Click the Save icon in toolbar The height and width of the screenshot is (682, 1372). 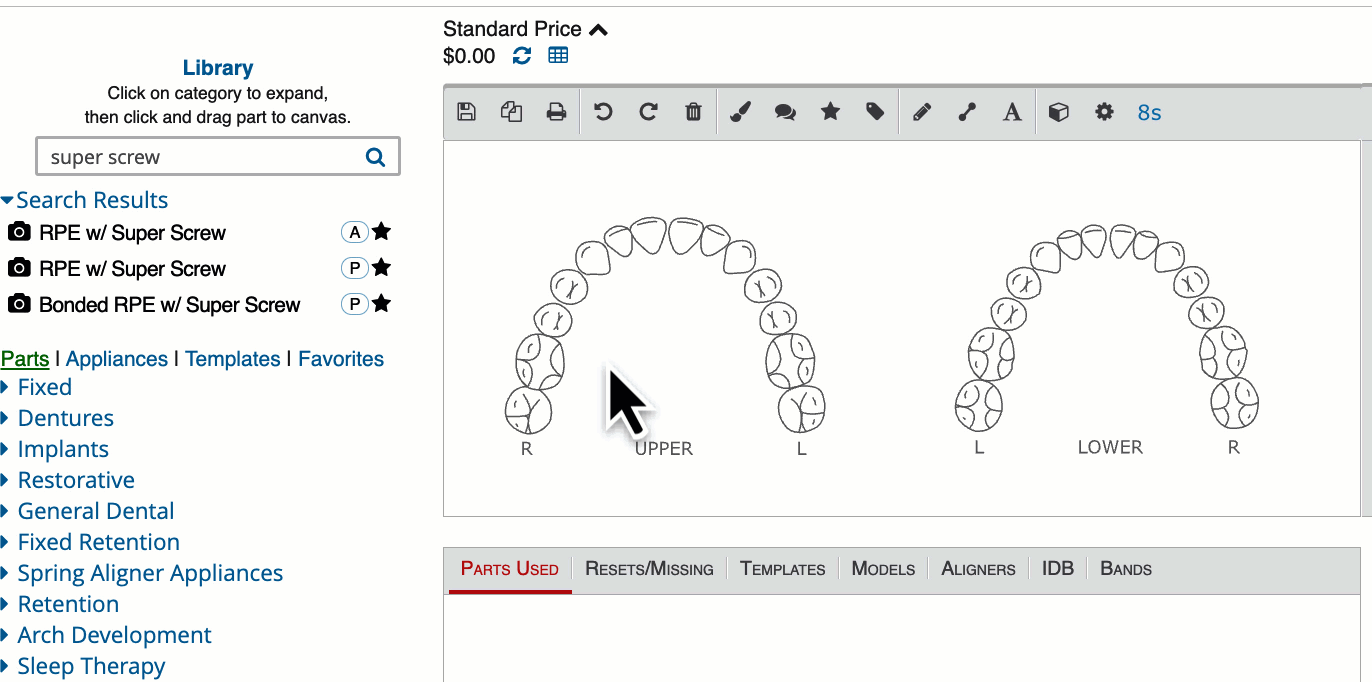(466, 112)
